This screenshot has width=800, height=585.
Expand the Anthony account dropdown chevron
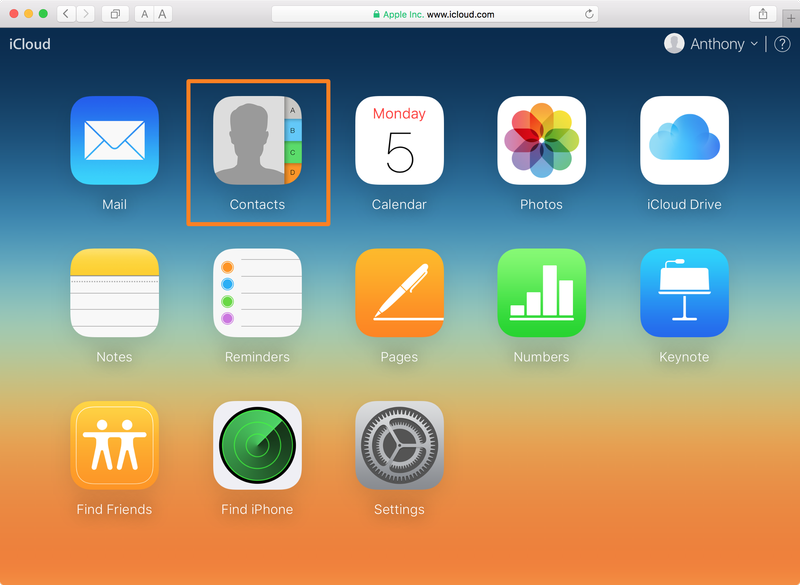754,44
